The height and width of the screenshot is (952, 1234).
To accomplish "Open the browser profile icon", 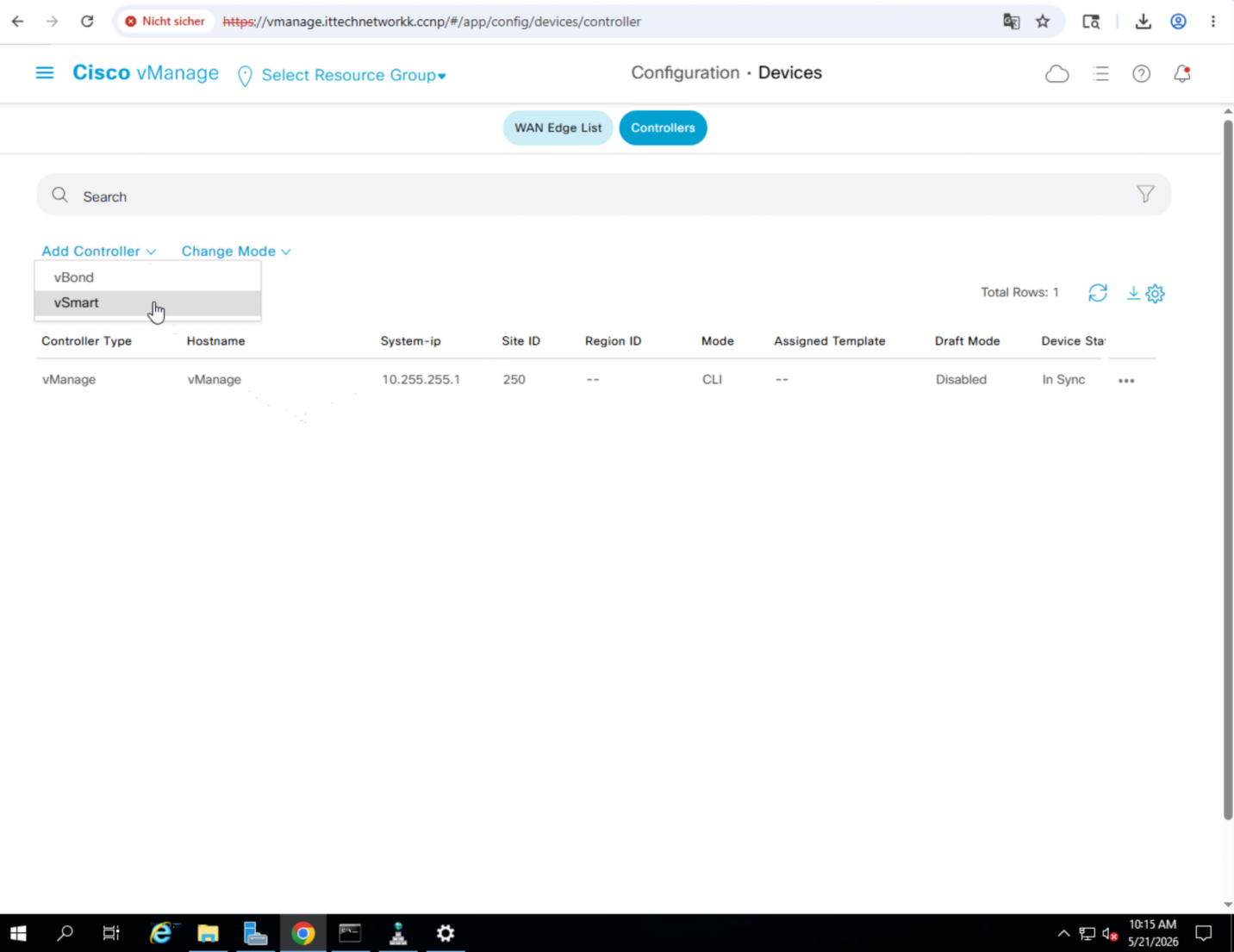I will 1178,22.
